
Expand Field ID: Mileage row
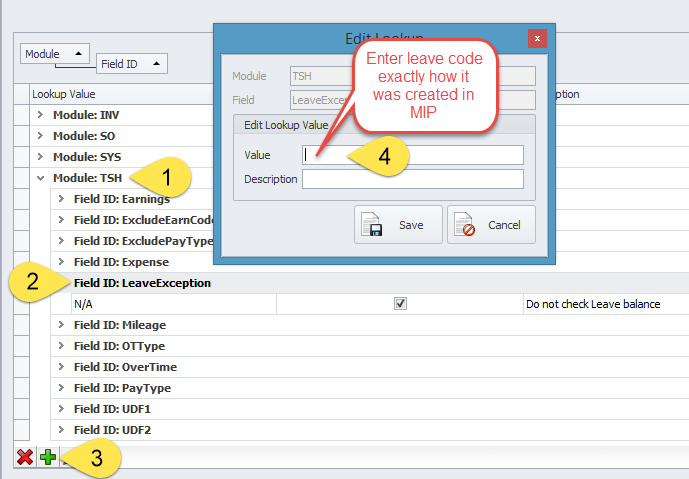pos(62,325)
